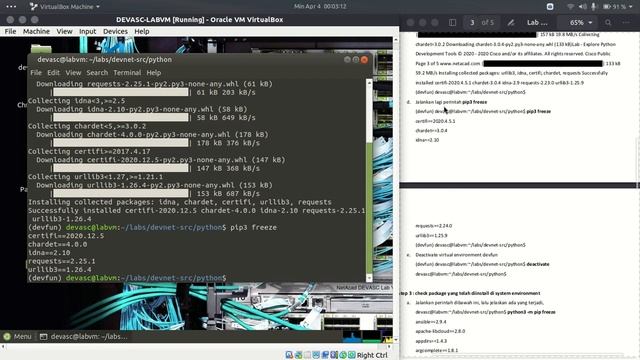This screenshot has height=360, width=640.
Task: Toggle the document viewer sidebar icon
Action: click(x=452, y=22)
